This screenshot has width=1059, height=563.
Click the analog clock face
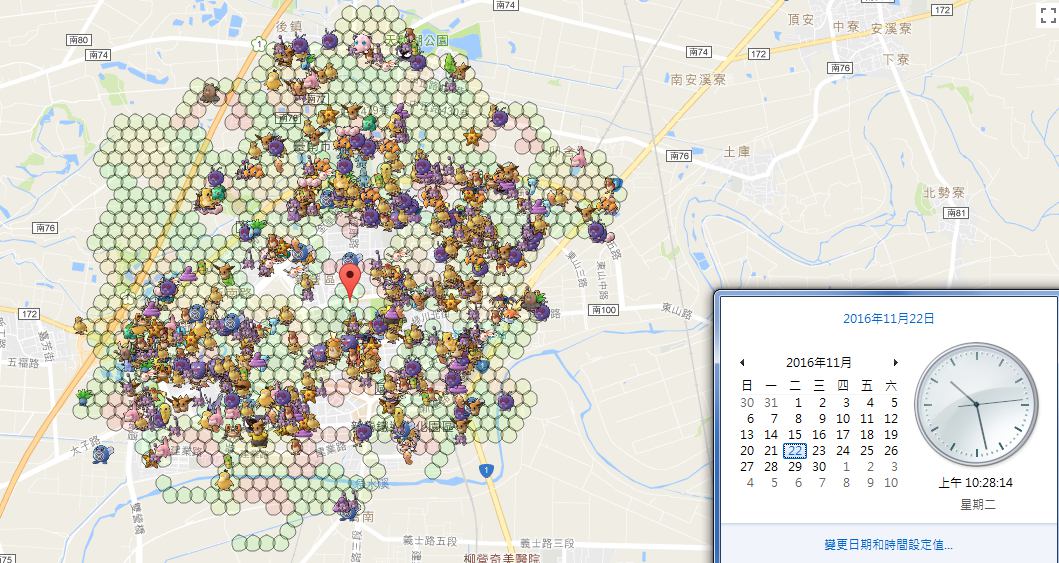point(977,404)
